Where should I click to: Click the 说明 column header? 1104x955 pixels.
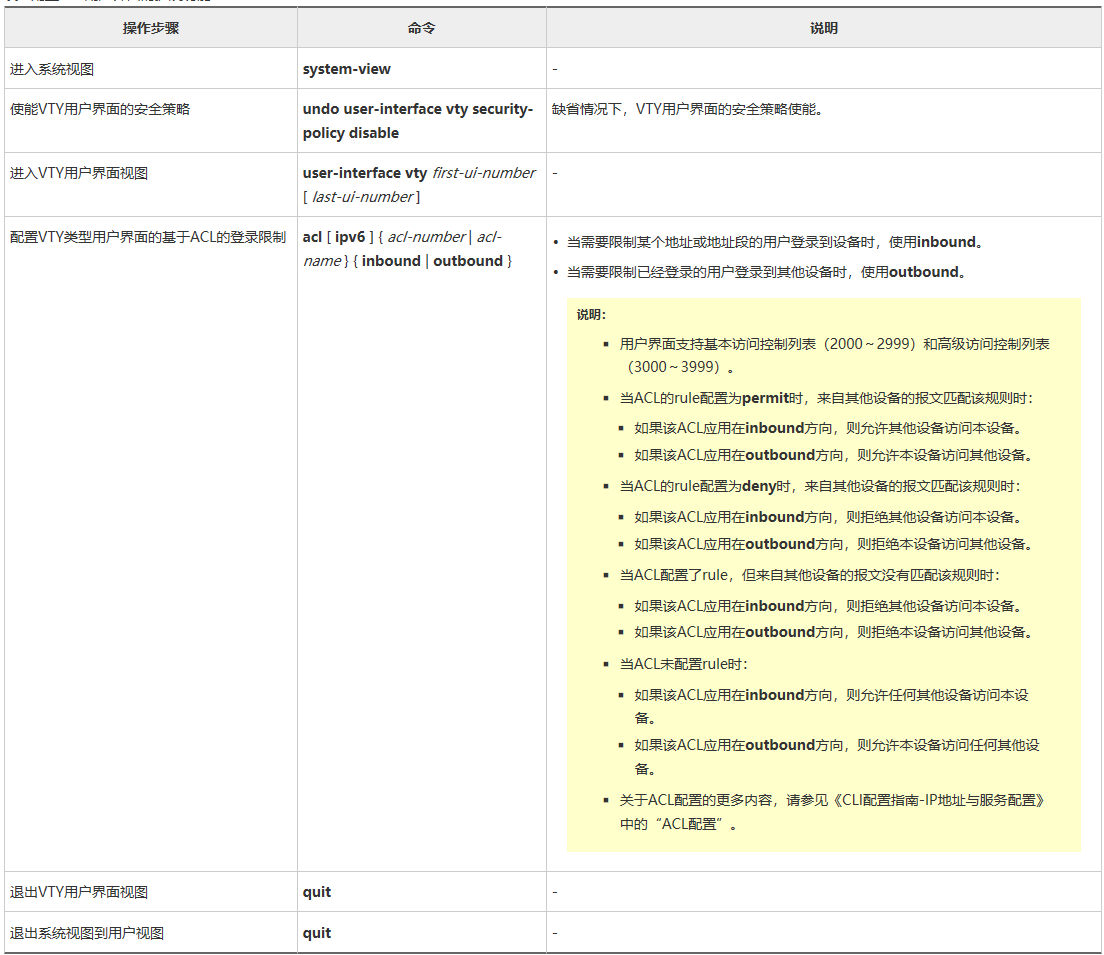(x=823, y=28)
